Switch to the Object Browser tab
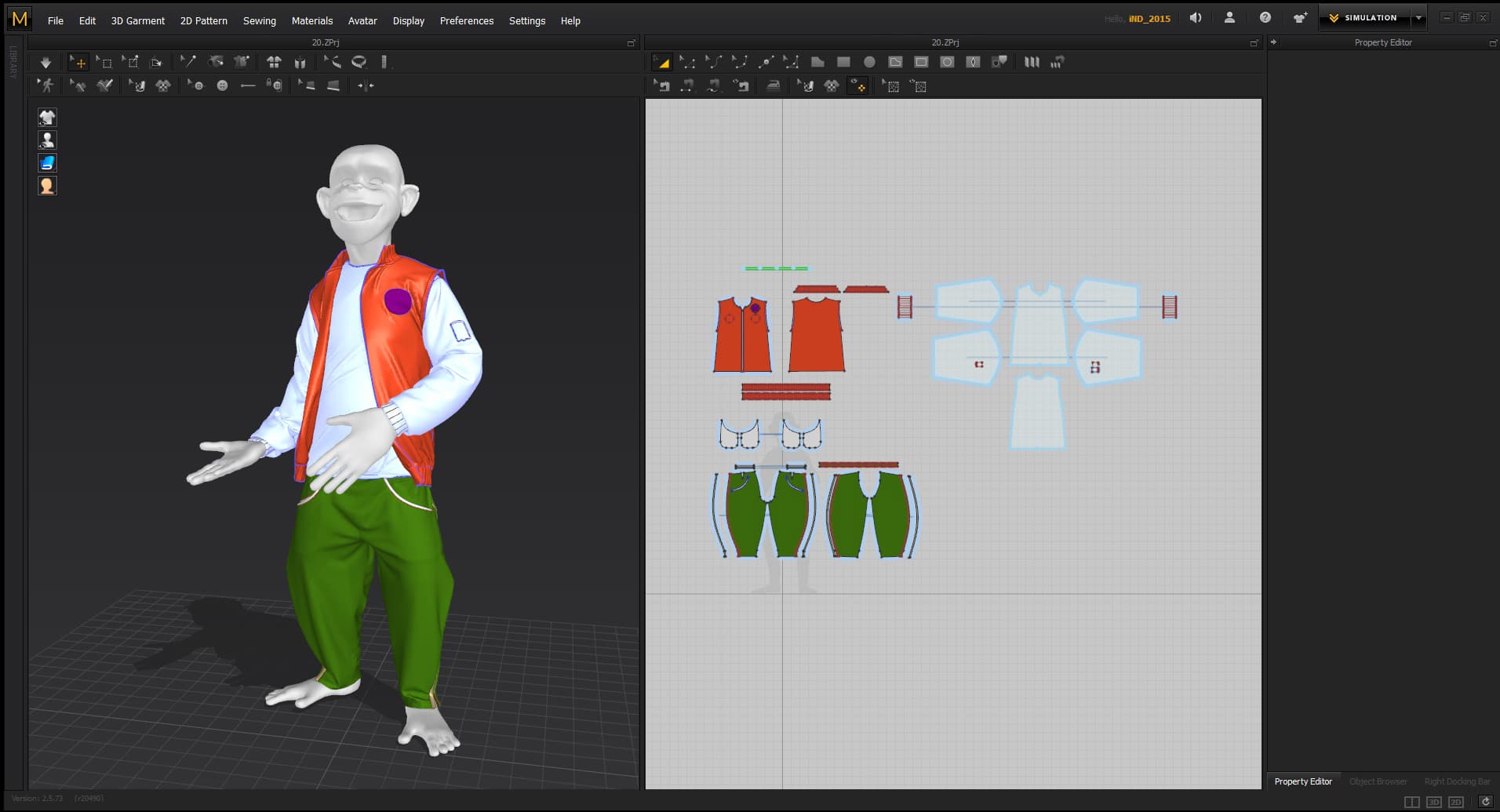Viewport: 1500px width, 812px height. pyautogui.click(x=1378, y=781)
